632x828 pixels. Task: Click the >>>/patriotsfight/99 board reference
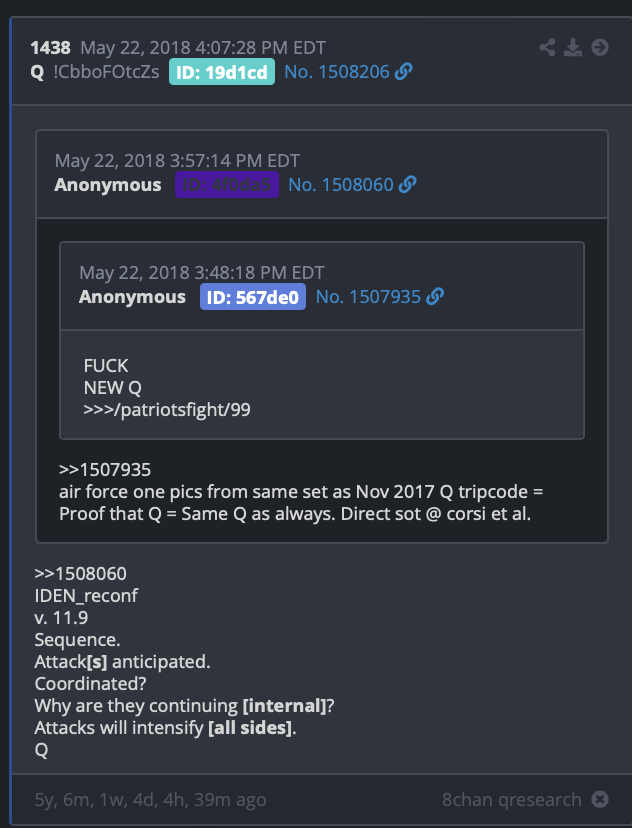point(167,410)
